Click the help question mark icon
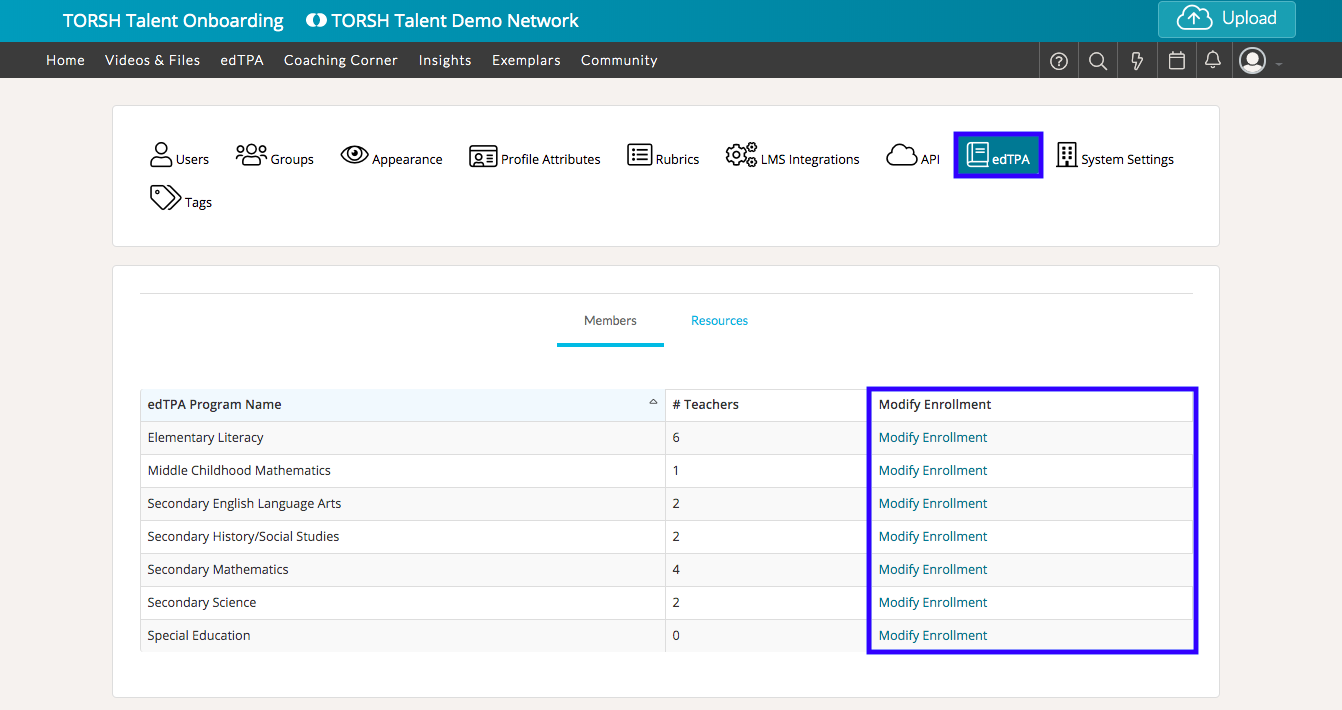Viewport: 1342px width, 710px height. point(1059,61)
